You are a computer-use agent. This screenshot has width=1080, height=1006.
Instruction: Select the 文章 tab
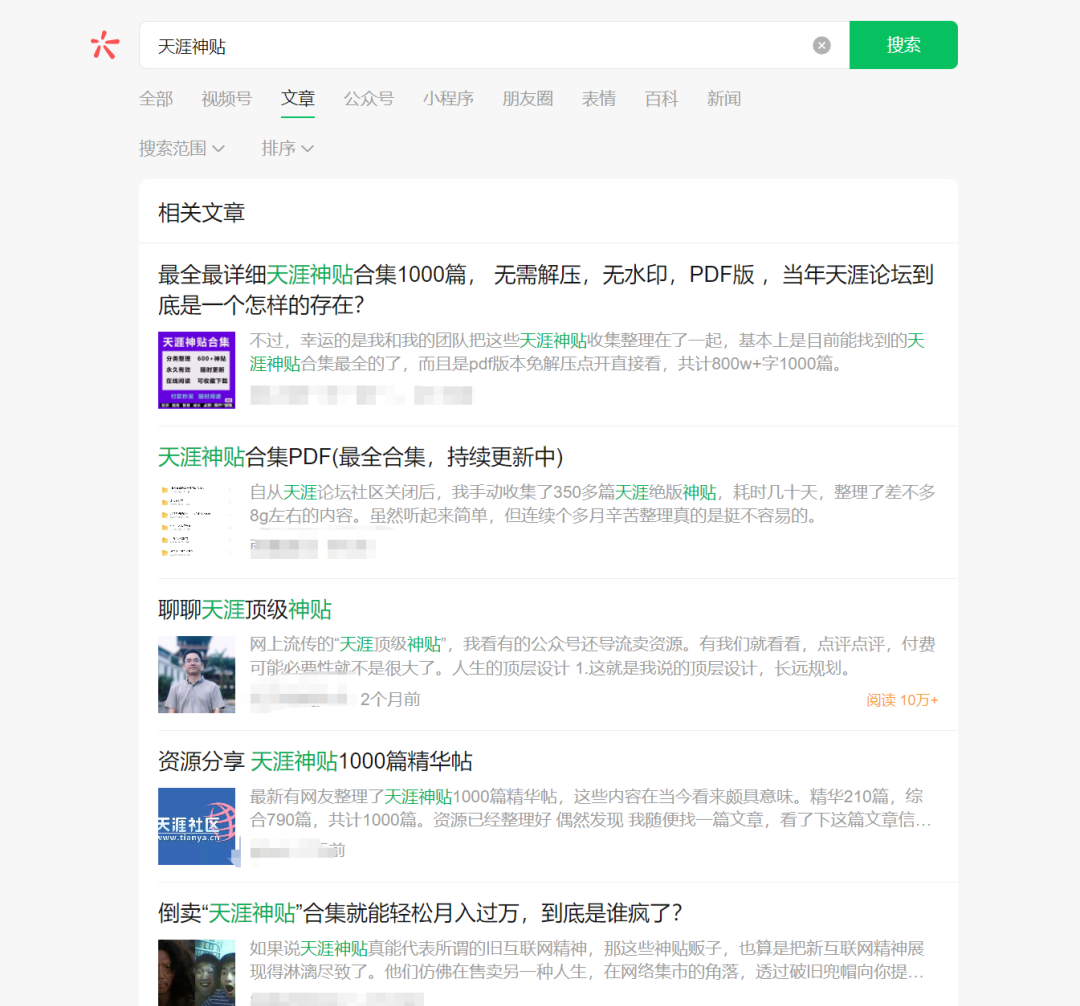298,99
